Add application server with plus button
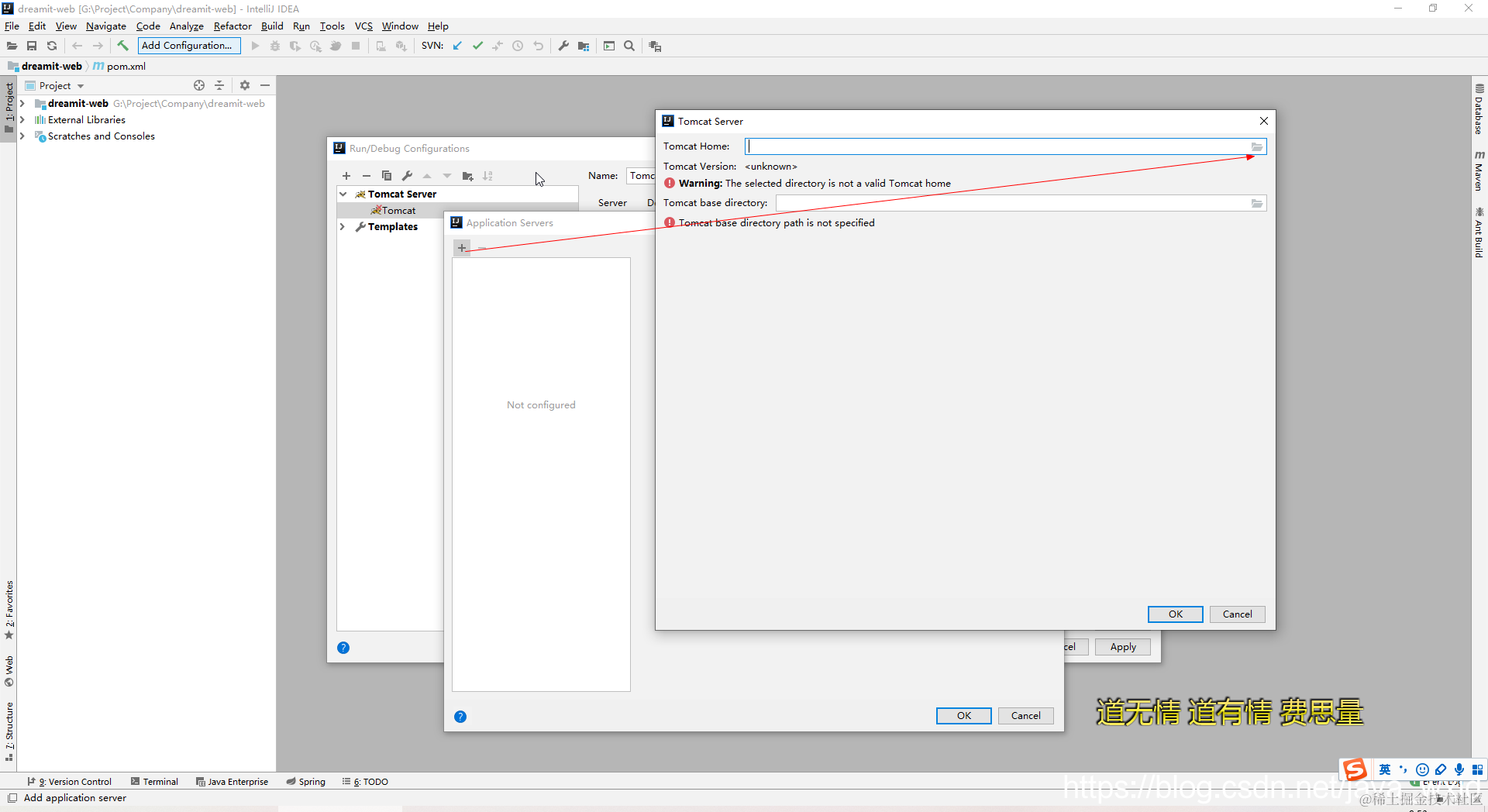1488x812 pixels. click(x=462, y=248)
